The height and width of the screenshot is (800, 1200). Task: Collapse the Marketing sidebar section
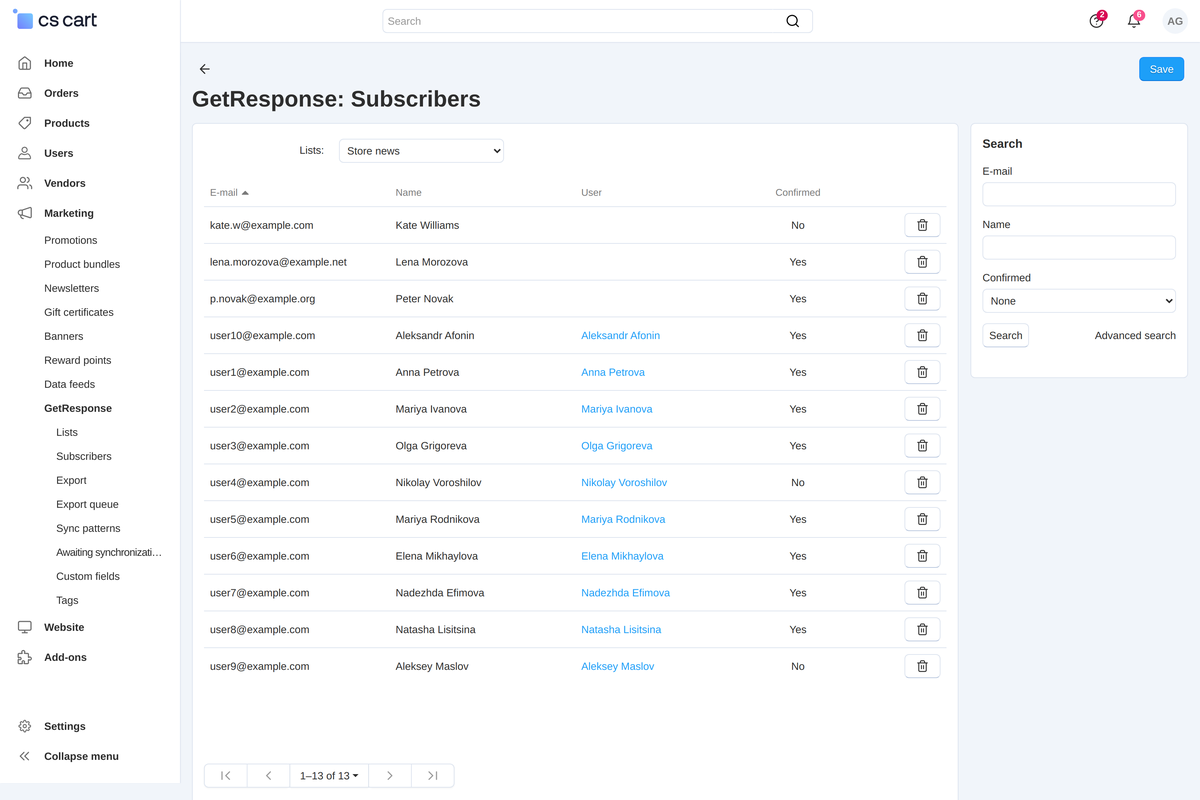(x=69, y=213)
